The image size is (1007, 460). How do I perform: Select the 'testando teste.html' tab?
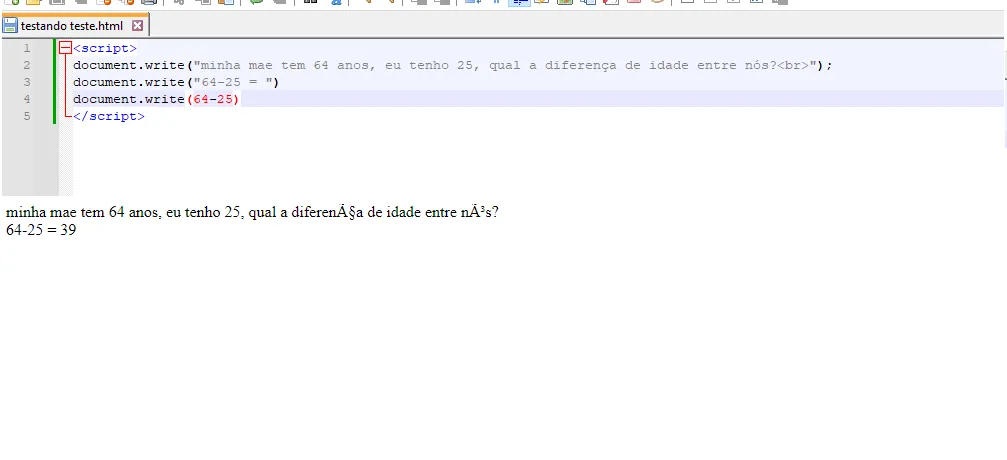(75, 26)
